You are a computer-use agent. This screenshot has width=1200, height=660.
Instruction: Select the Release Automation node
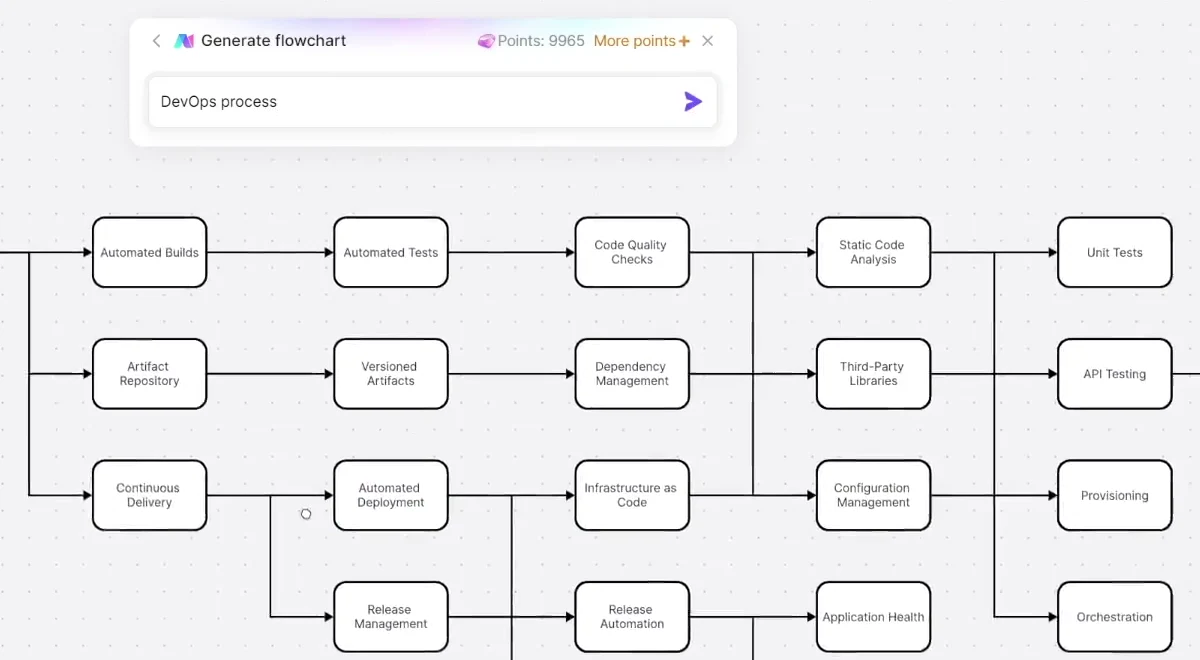[632, 617]
